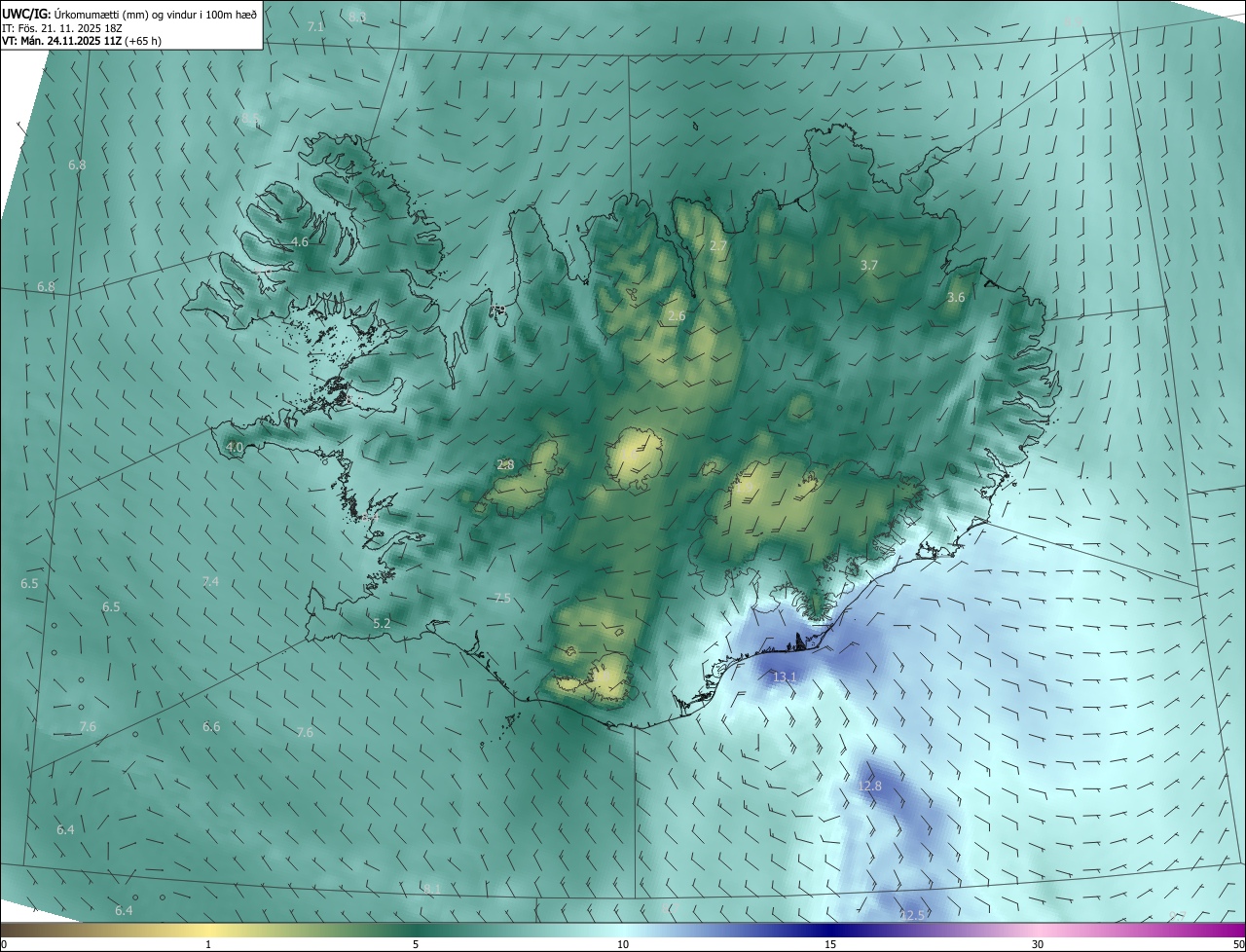Screen dimensions: 1246x952
Task: Select the 2.8 value label
Action: [505, 464]
